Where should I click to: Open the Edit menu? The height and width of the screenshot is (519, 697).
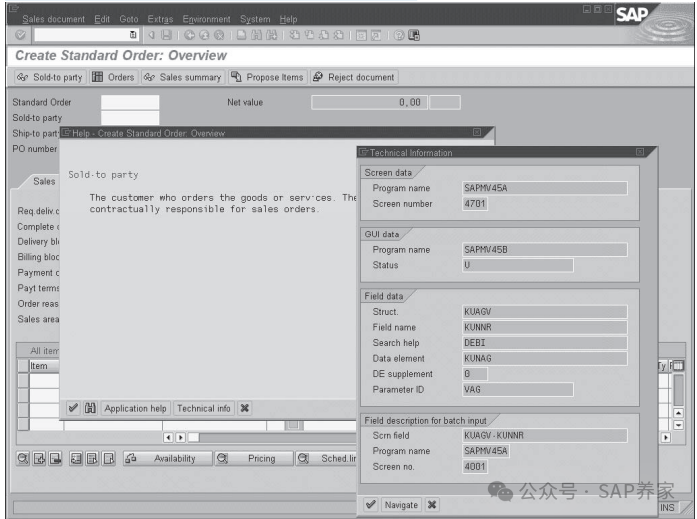tap(102, 19)
